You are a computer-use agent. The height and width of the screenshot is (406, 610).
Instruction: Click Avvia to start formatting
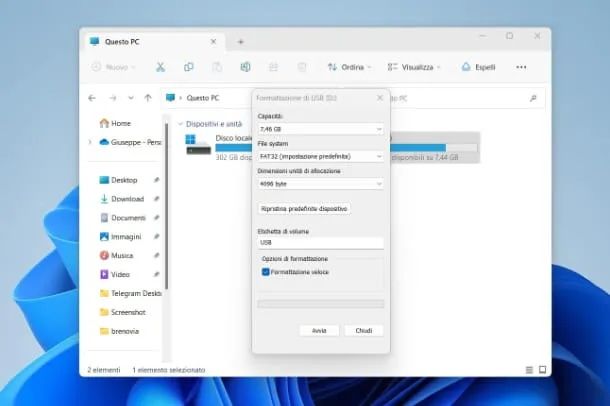click(x=319, y=331)
